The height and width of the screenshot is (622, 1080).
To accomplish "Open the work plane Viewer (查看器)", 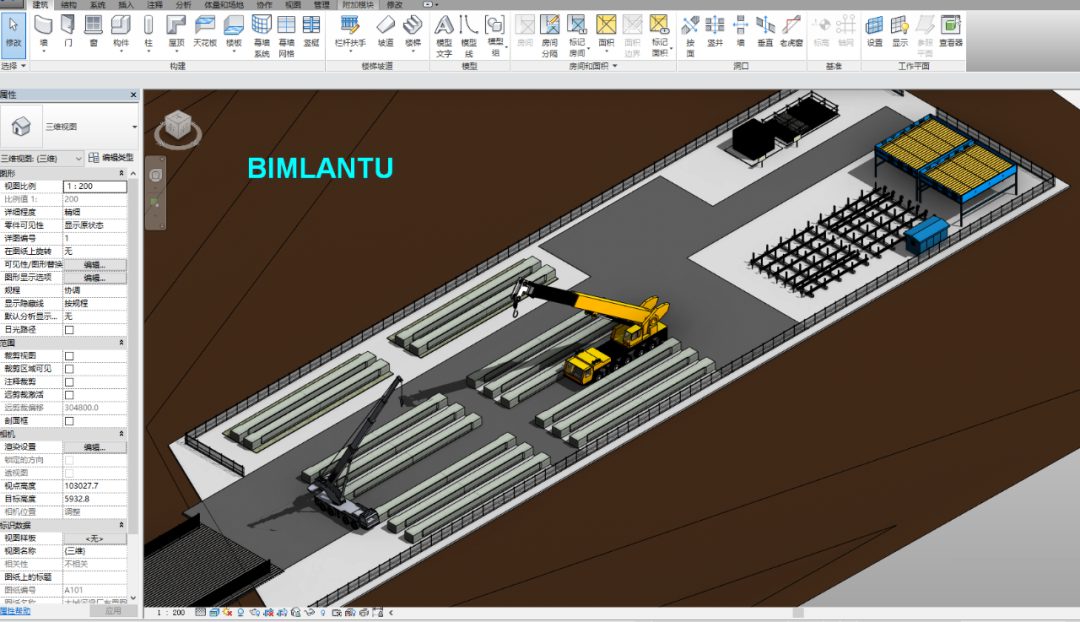I will coord(951,32).
